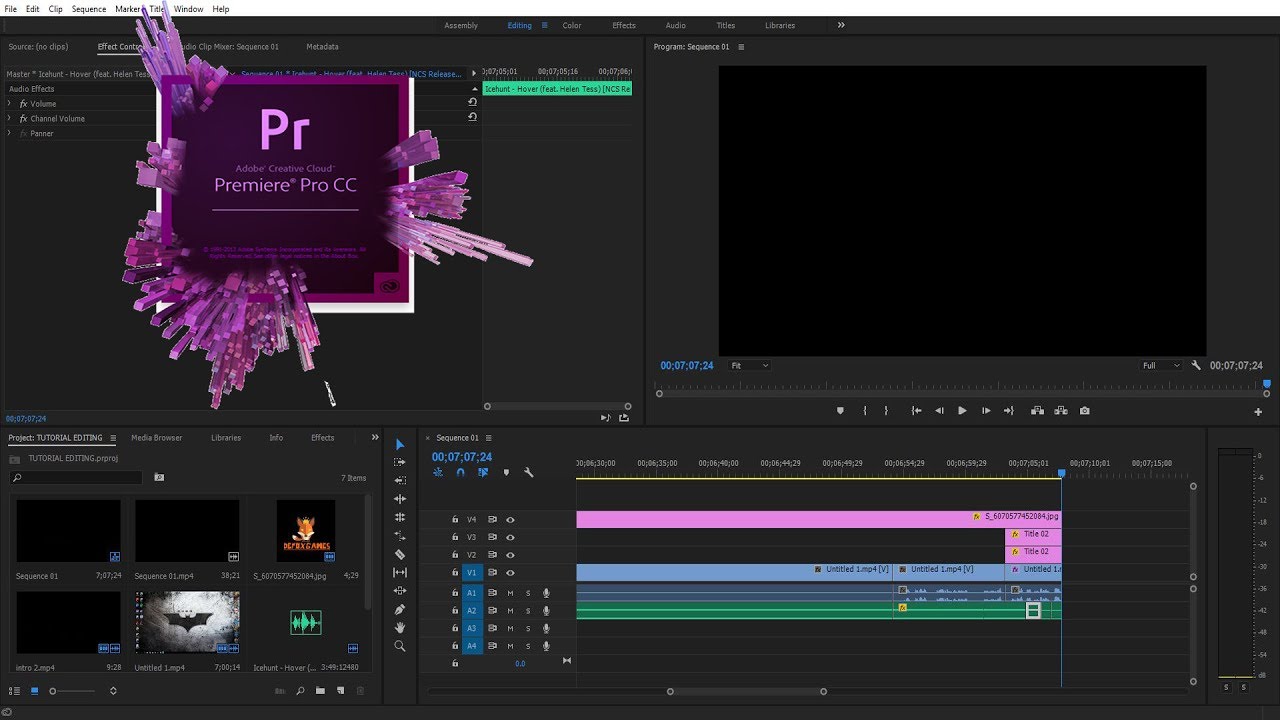
Task: Open the Program monitor button editor plus
Action: pyautogui.click(x=1258, y=412)
